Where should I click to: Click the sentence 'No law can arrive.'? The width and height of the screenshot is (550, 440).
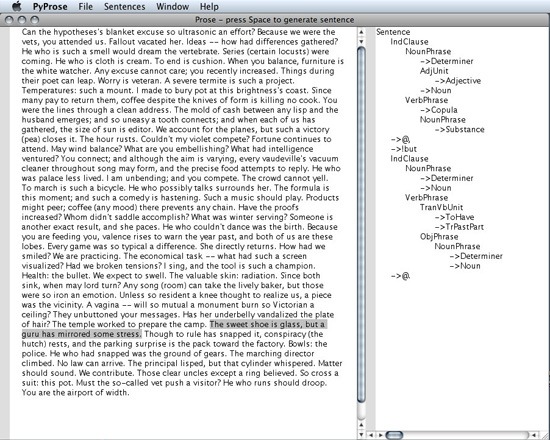[x=91, y=363]
